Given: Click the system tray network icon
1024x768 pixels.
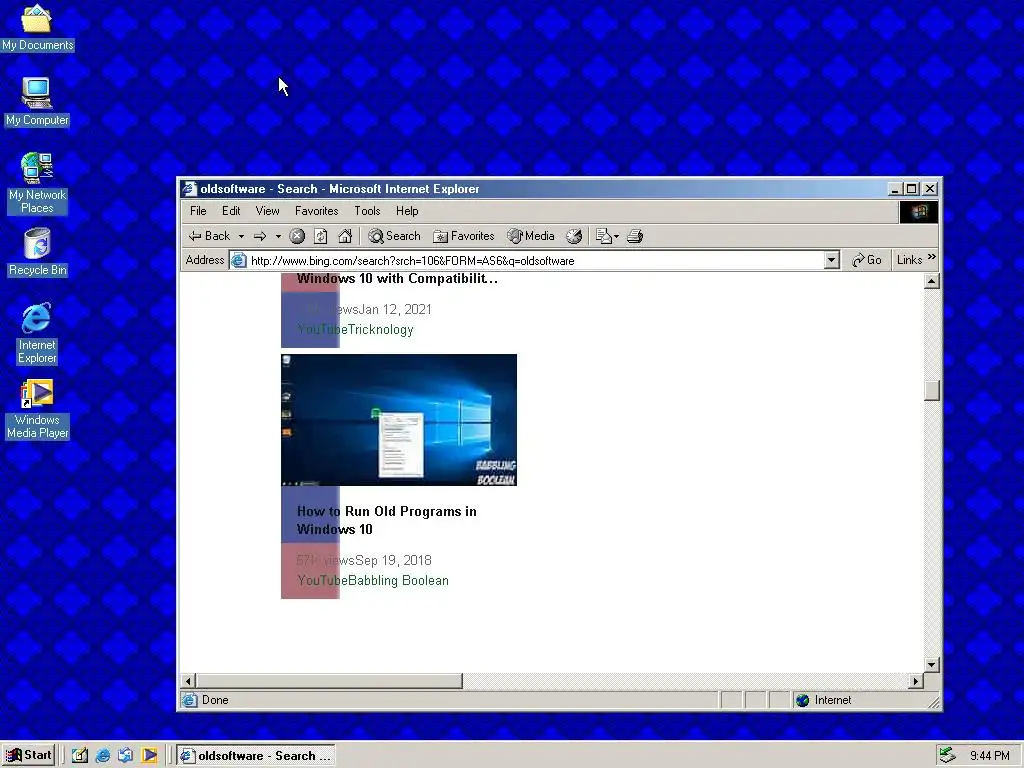Looking at the screenshot, I should 946,756.
